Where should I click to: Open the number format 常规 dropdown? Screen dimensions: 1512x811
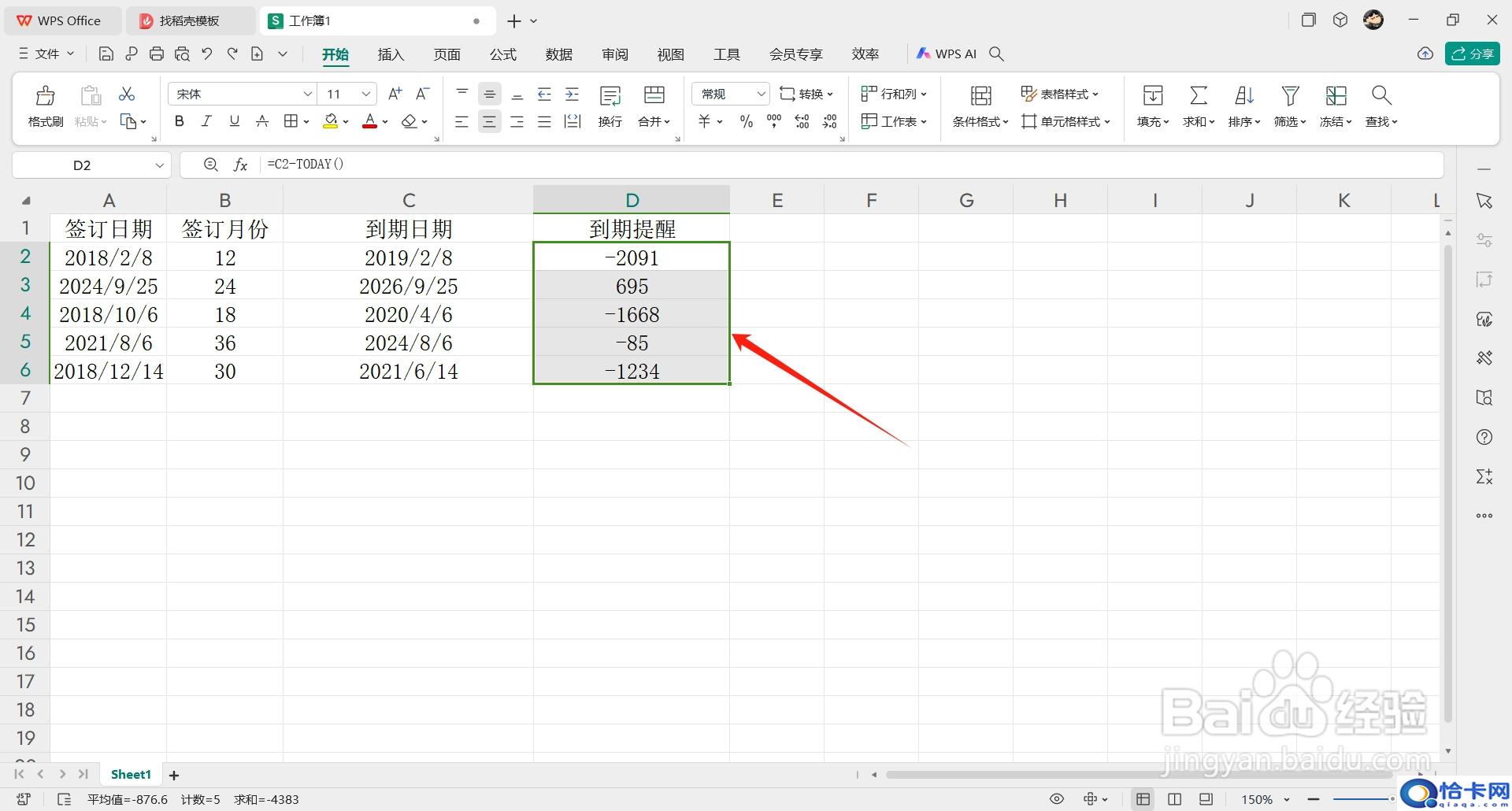(761, 94)
